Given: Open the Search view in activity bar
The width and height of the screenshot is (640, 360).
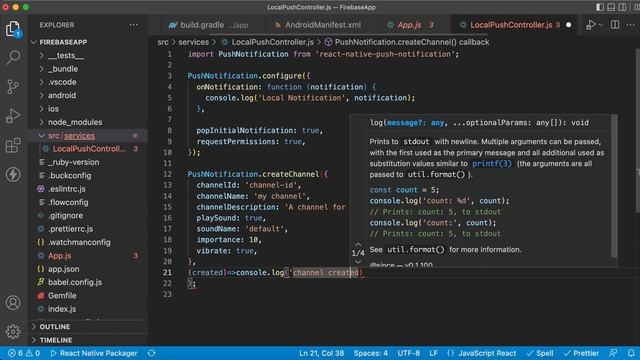Looking at the screenshot, I should 13,57.
